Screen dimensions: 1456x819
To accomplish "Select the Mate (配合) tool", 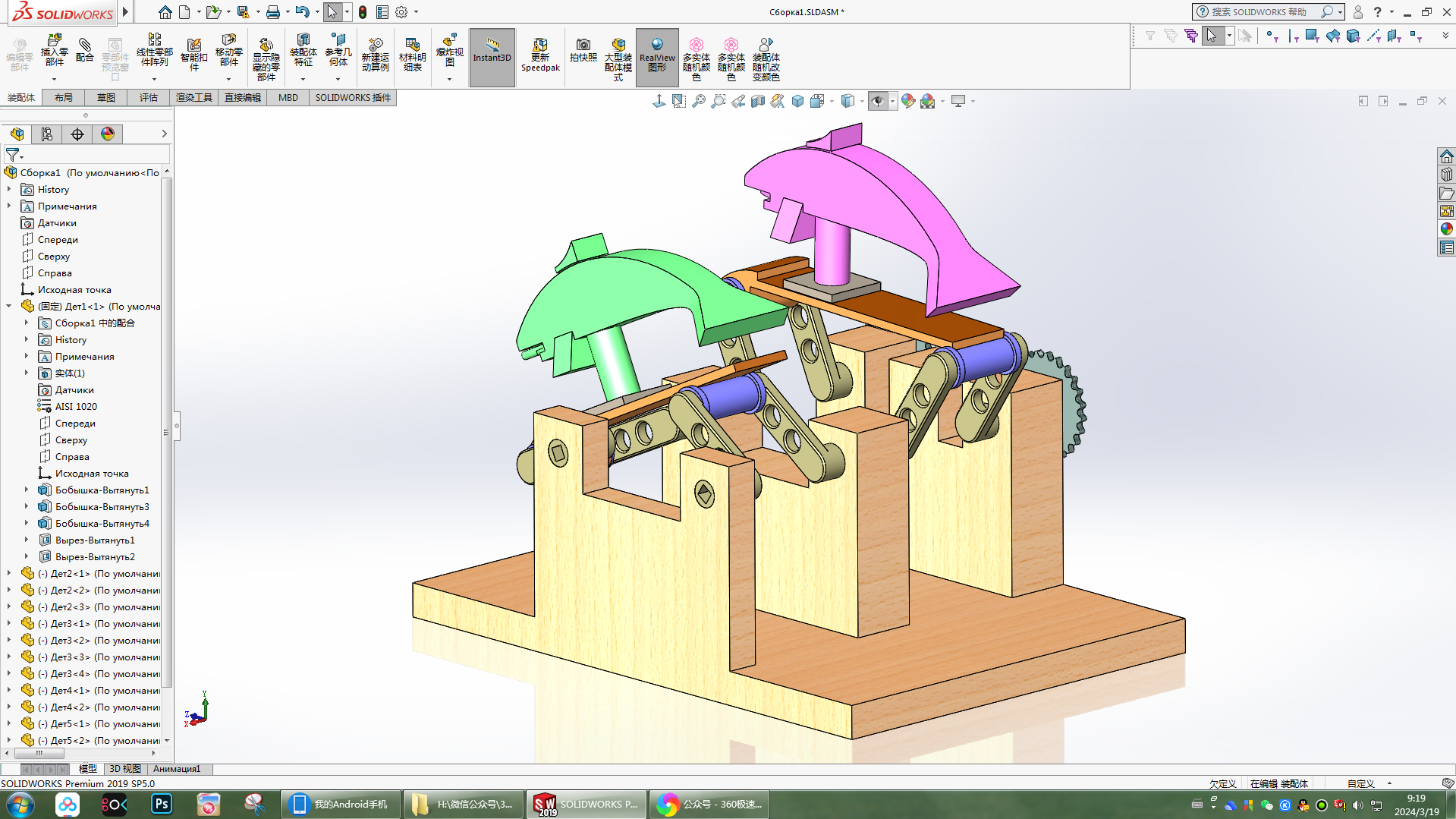I will coord(85,50).
